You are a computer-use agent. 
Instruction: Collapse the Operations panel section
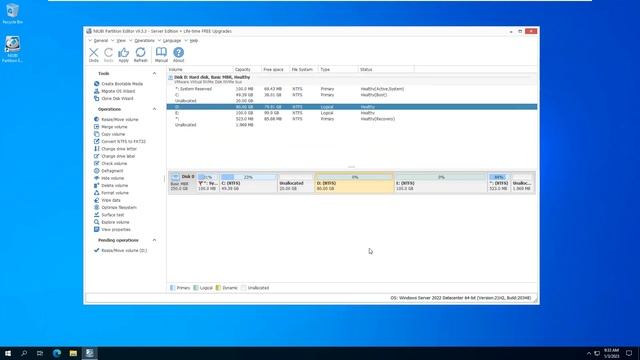click(x=154, y=109)
